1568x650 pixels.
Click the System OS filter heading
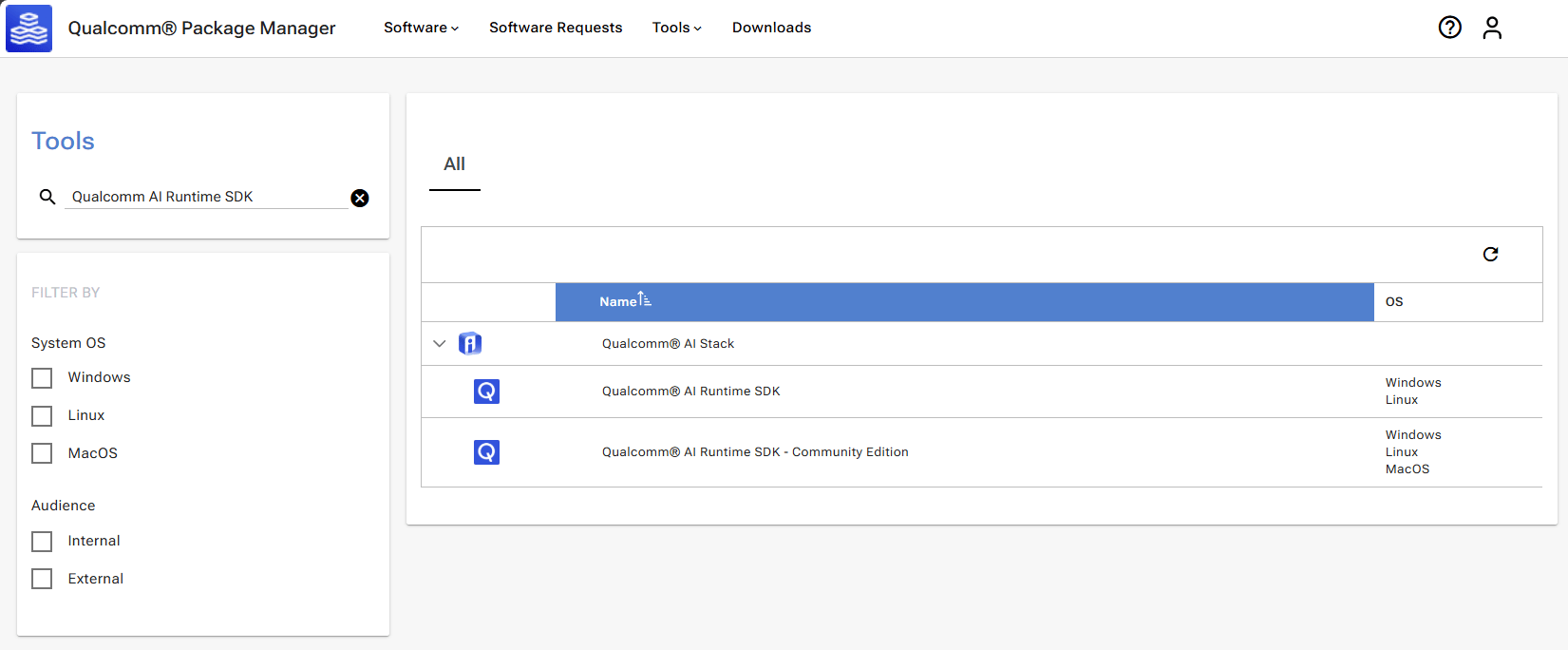pyautogui.click(x=68, y=343)
